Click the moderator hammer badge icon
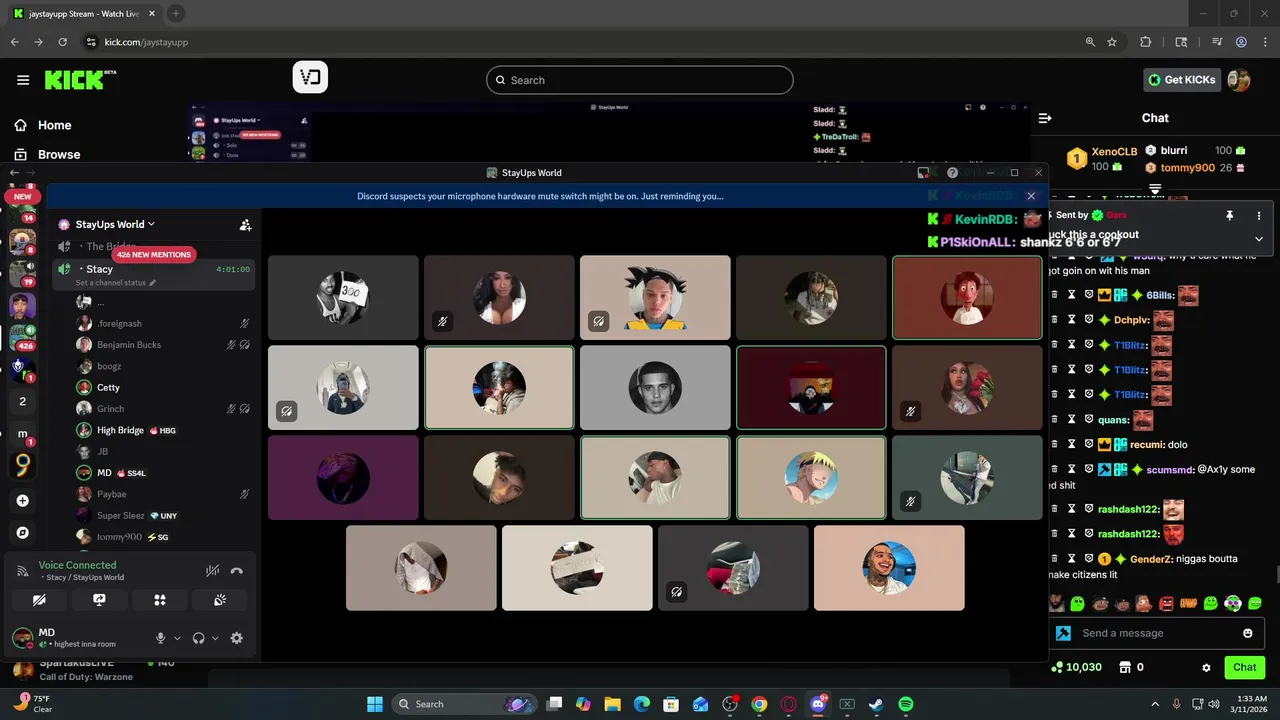 [1063, 633]
